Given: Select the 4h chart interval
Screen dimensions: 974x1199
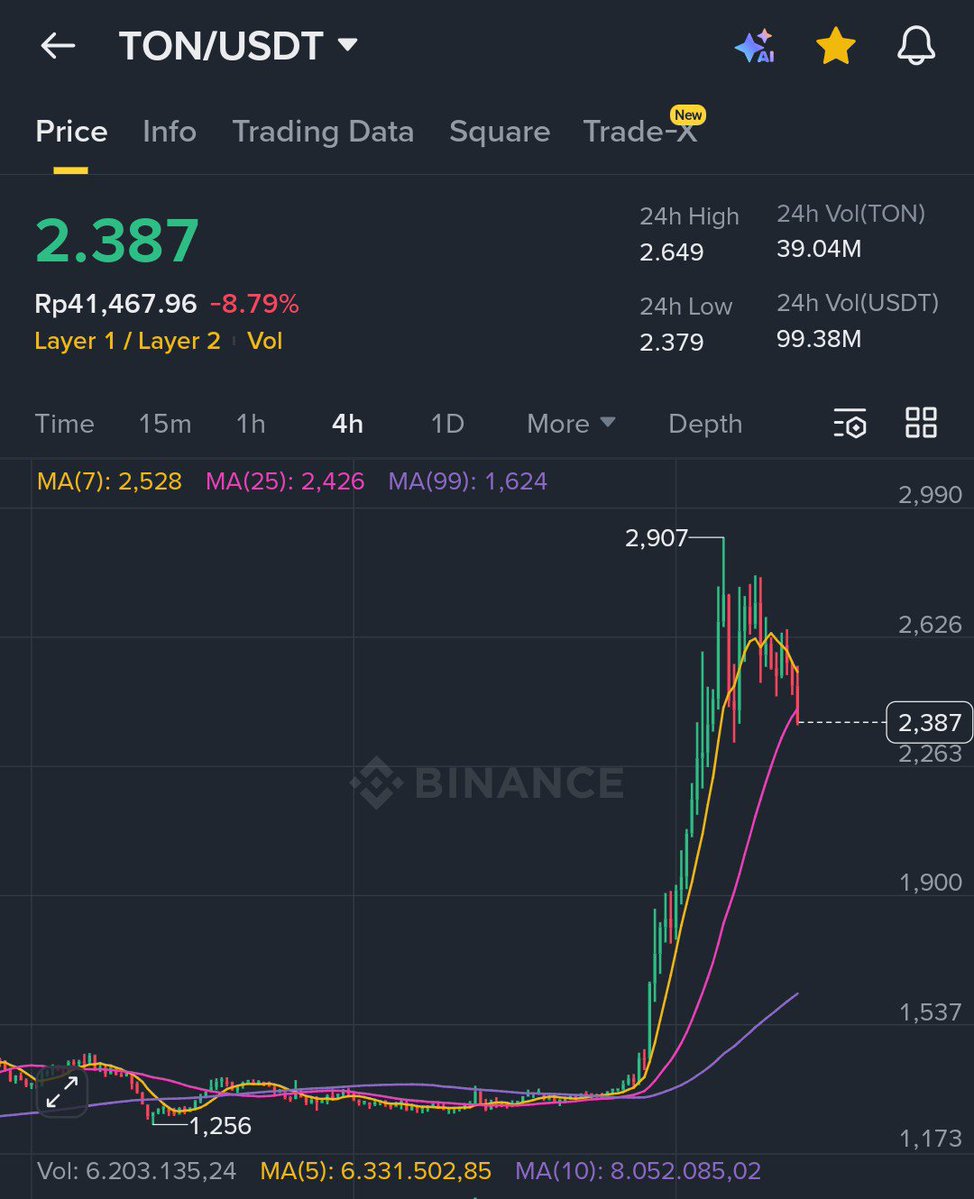Looking at the screenshot, I should click(x=348, y=424).
